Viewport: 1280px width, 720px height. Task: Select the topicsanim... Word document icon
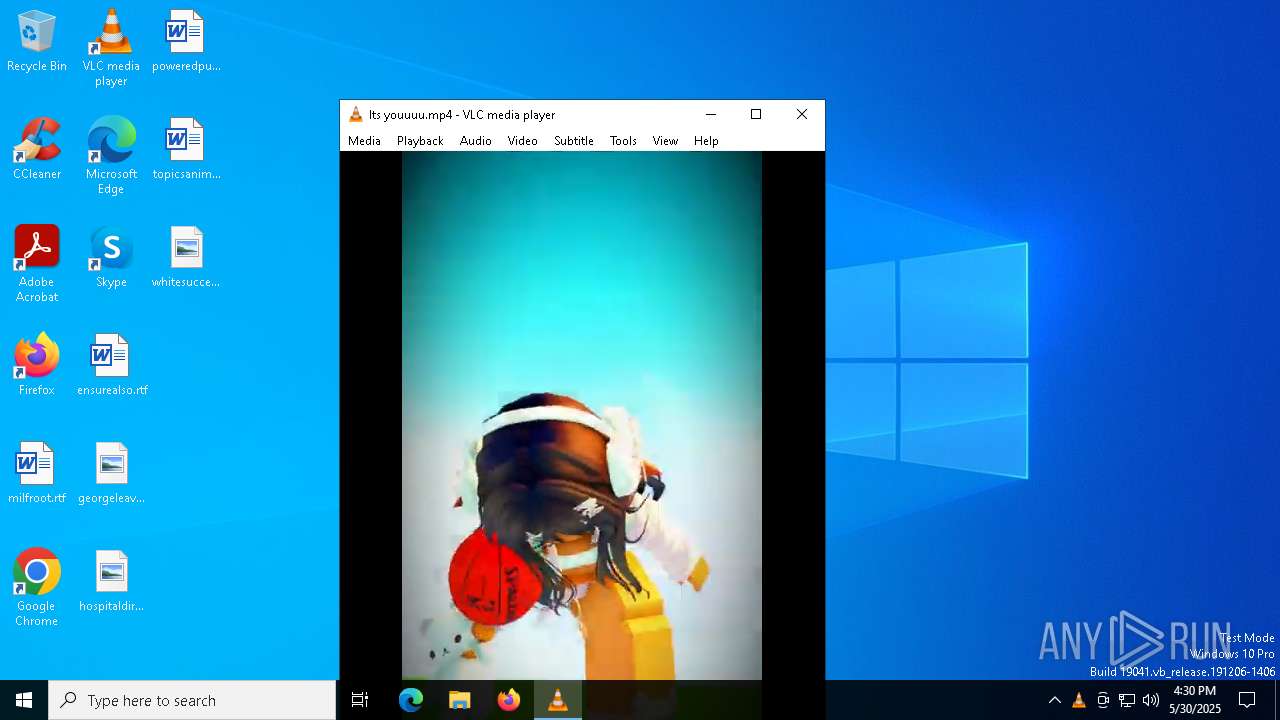(186, 150)
